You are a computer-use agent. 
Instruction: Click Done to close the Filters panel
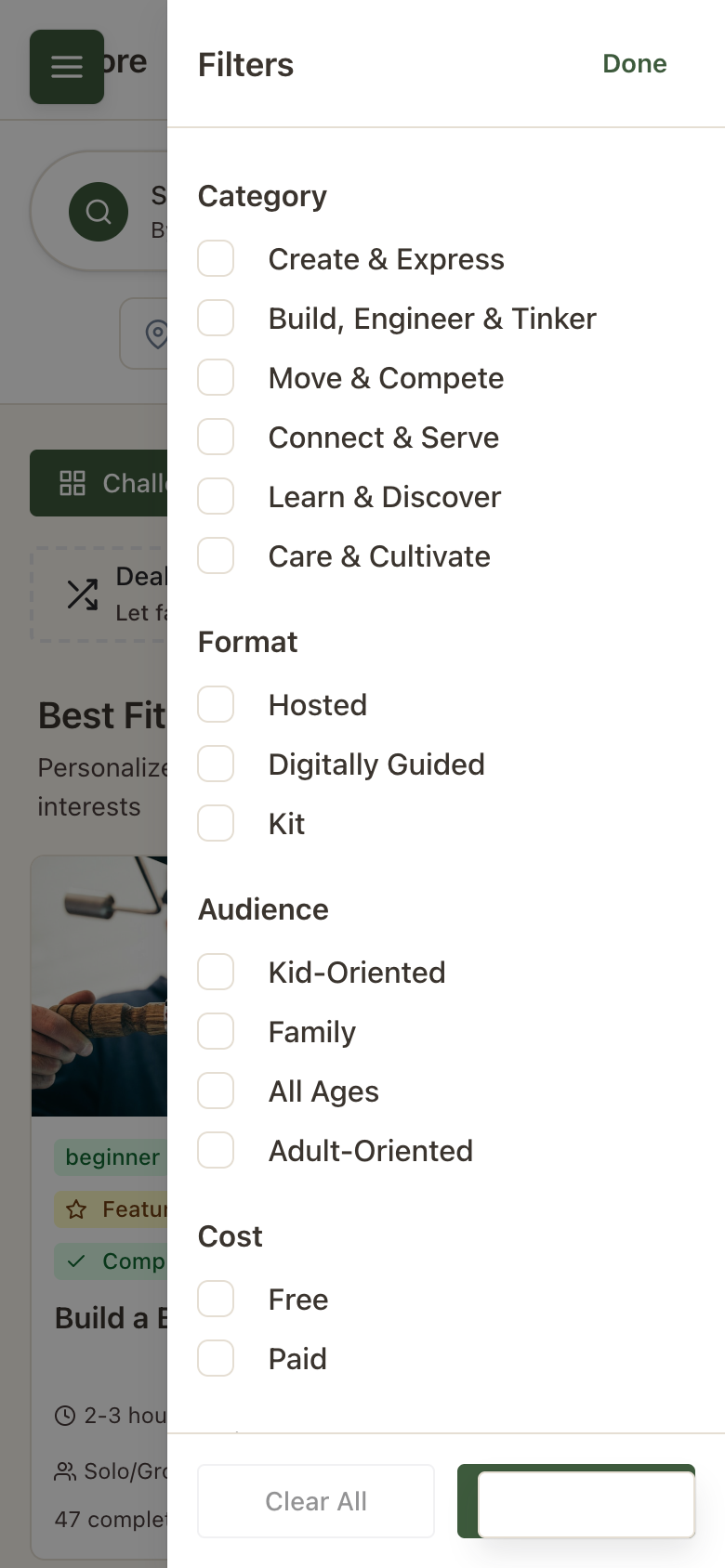point(634,64)
